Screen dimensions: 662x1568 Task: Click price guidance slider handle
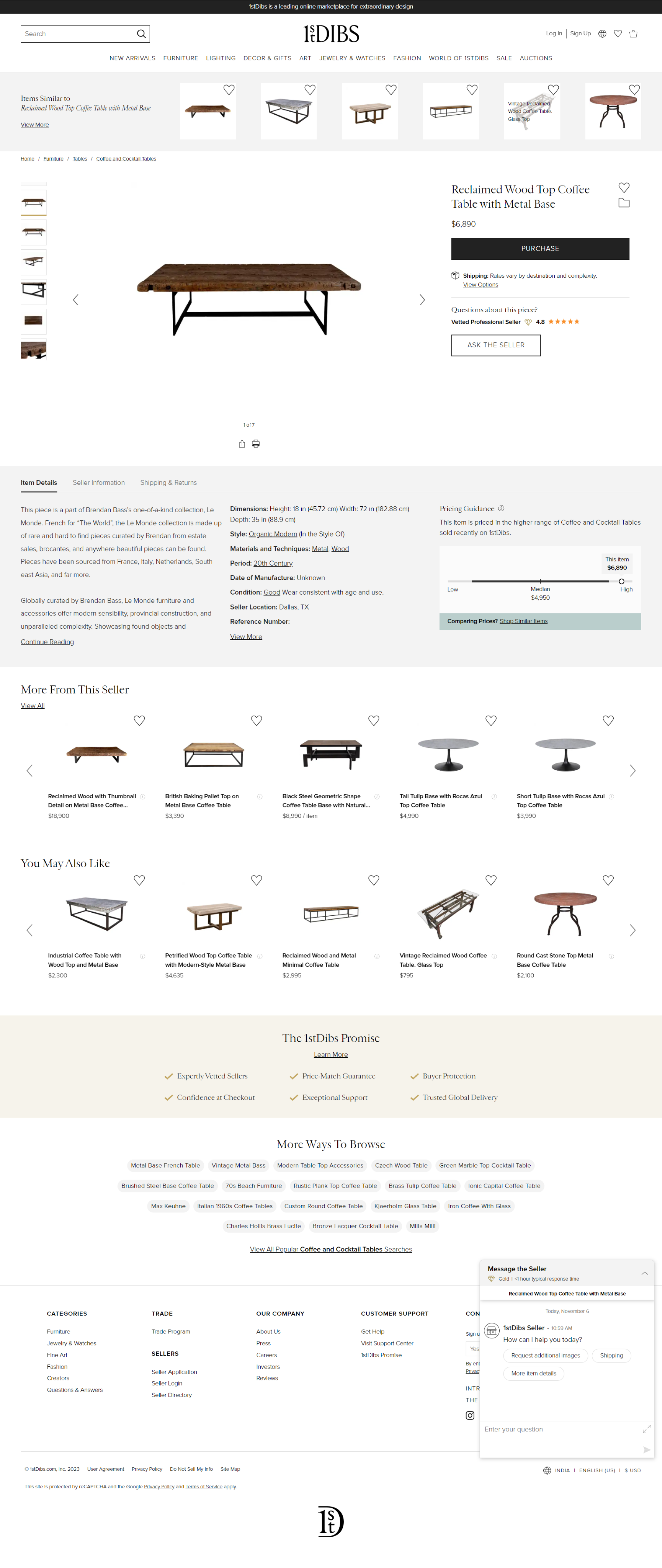coord(621,581)
